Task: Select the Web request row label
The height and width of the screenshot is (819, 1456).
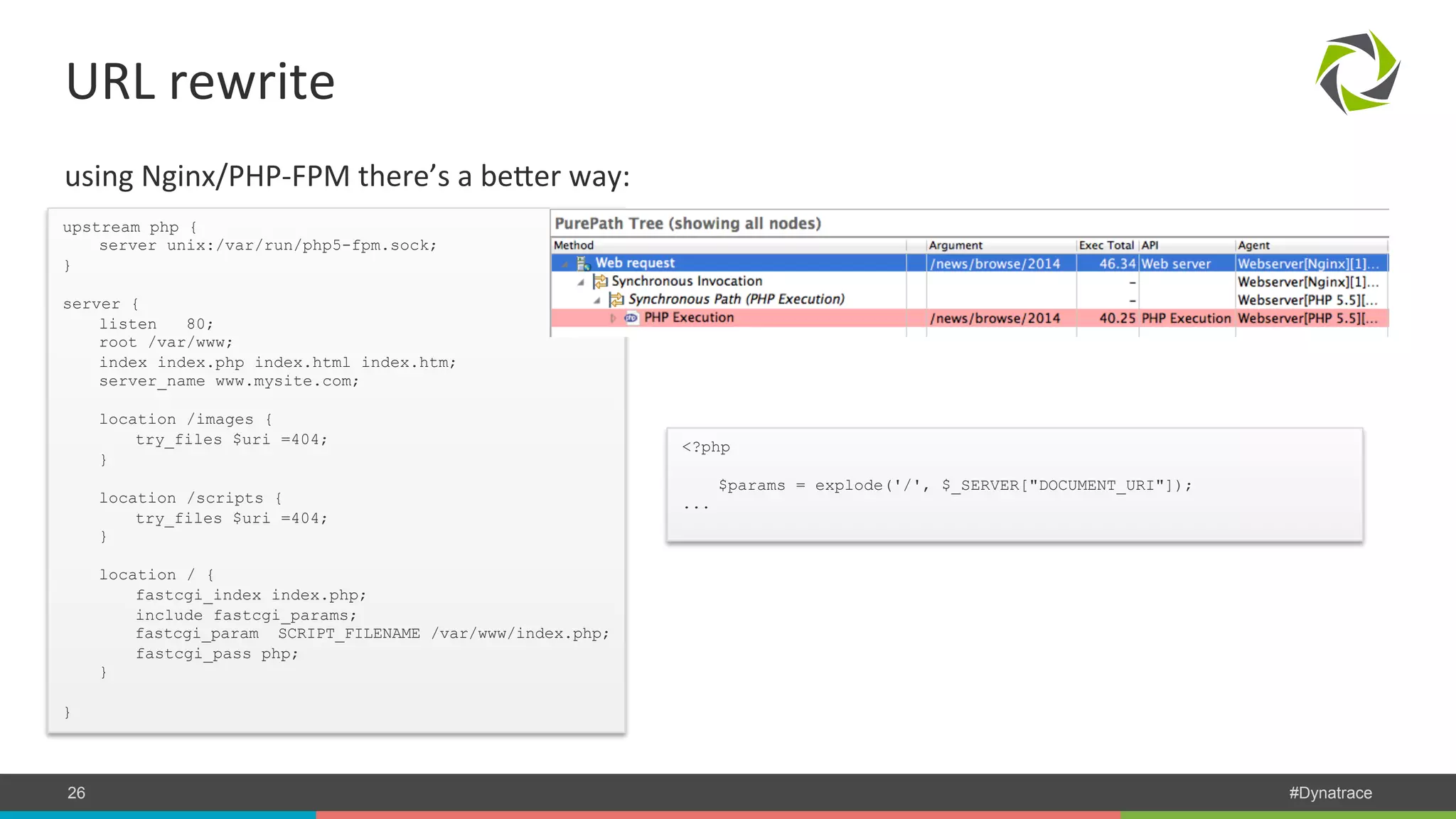Action: coord(635,263)
